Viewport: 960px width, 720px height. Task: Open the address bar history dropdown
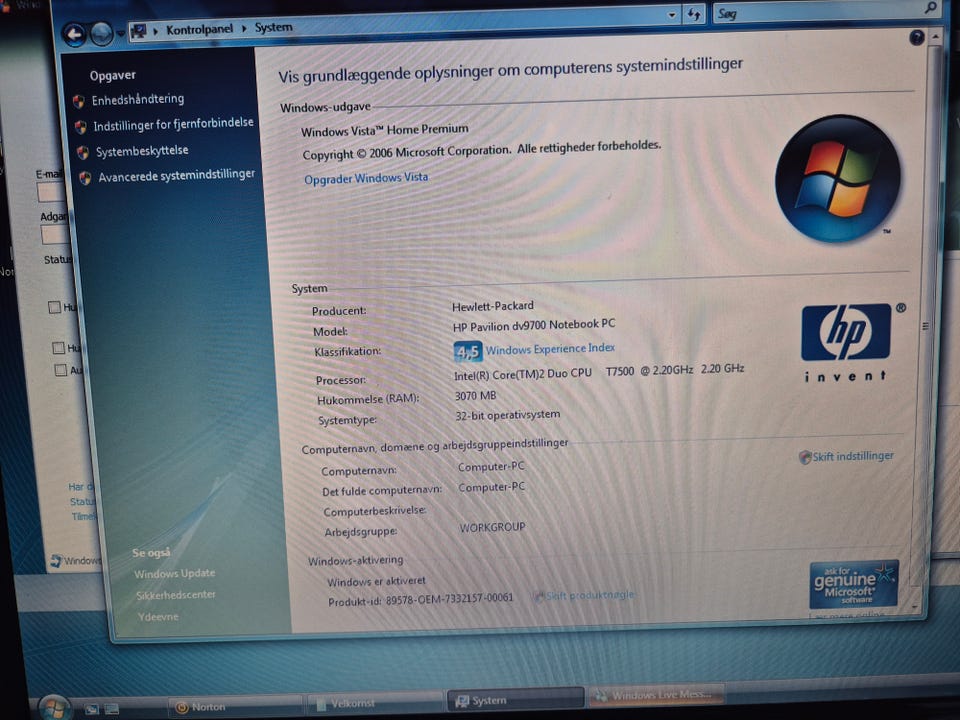672,15
